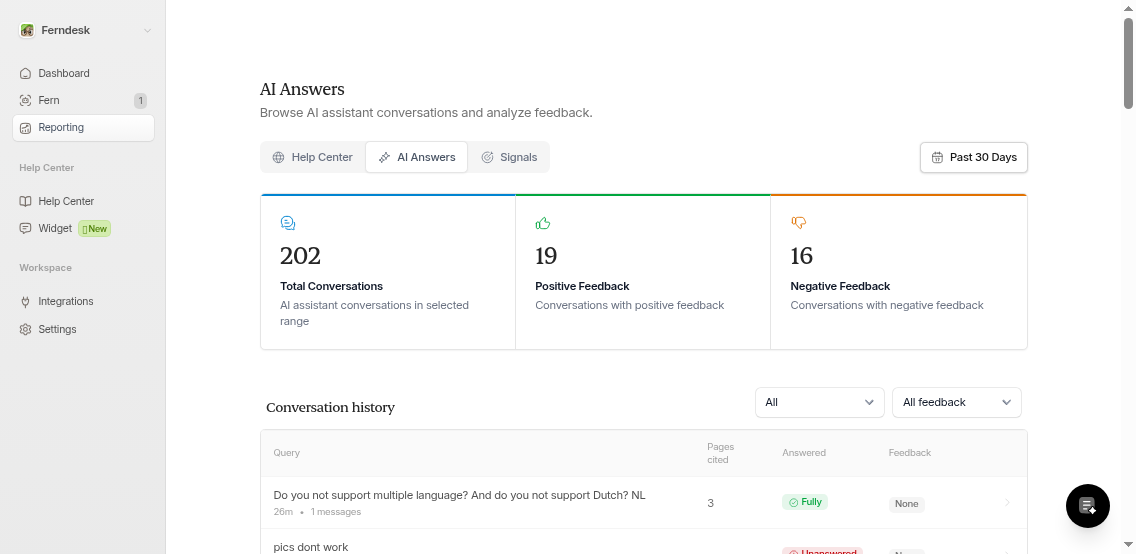
Task: Click the scrollbar down arrow
Action: pyautogui.click(x=1128, y=545)
